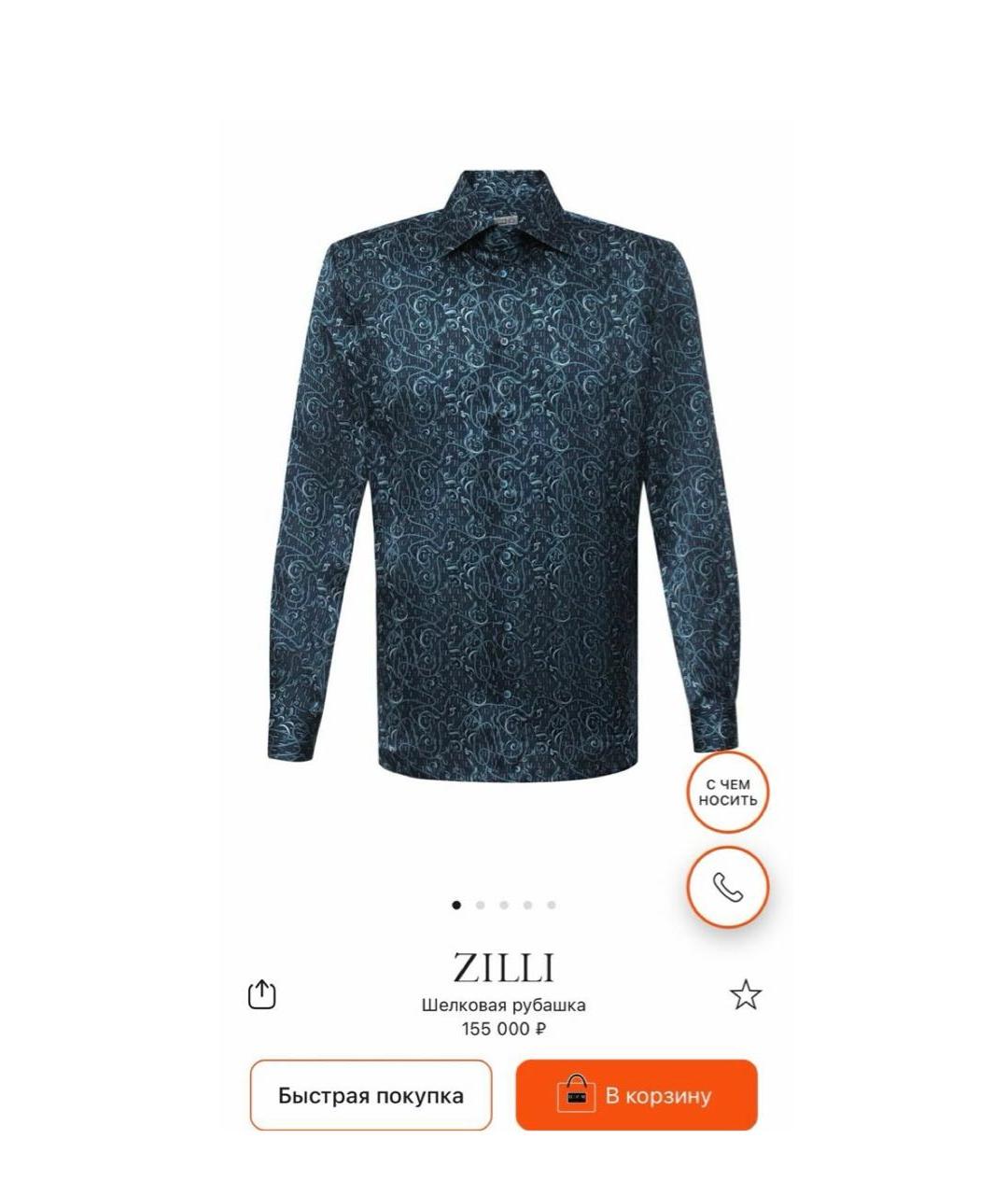Add shirt to favorites with star icon
The width and height of the screenshot is (1008, 1195).
pyautogui.click(x=745, y=995)
